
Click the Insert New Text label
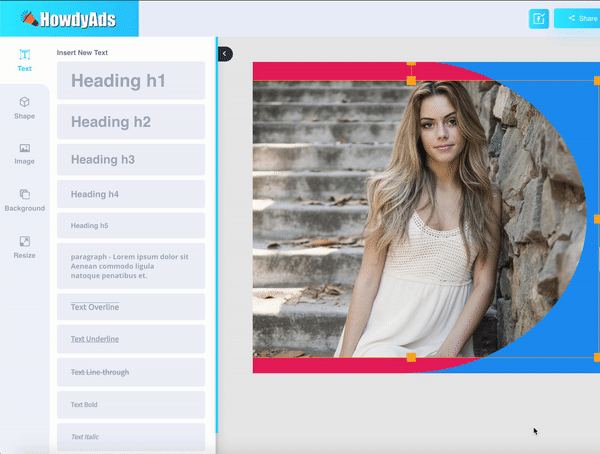(82, 52)
